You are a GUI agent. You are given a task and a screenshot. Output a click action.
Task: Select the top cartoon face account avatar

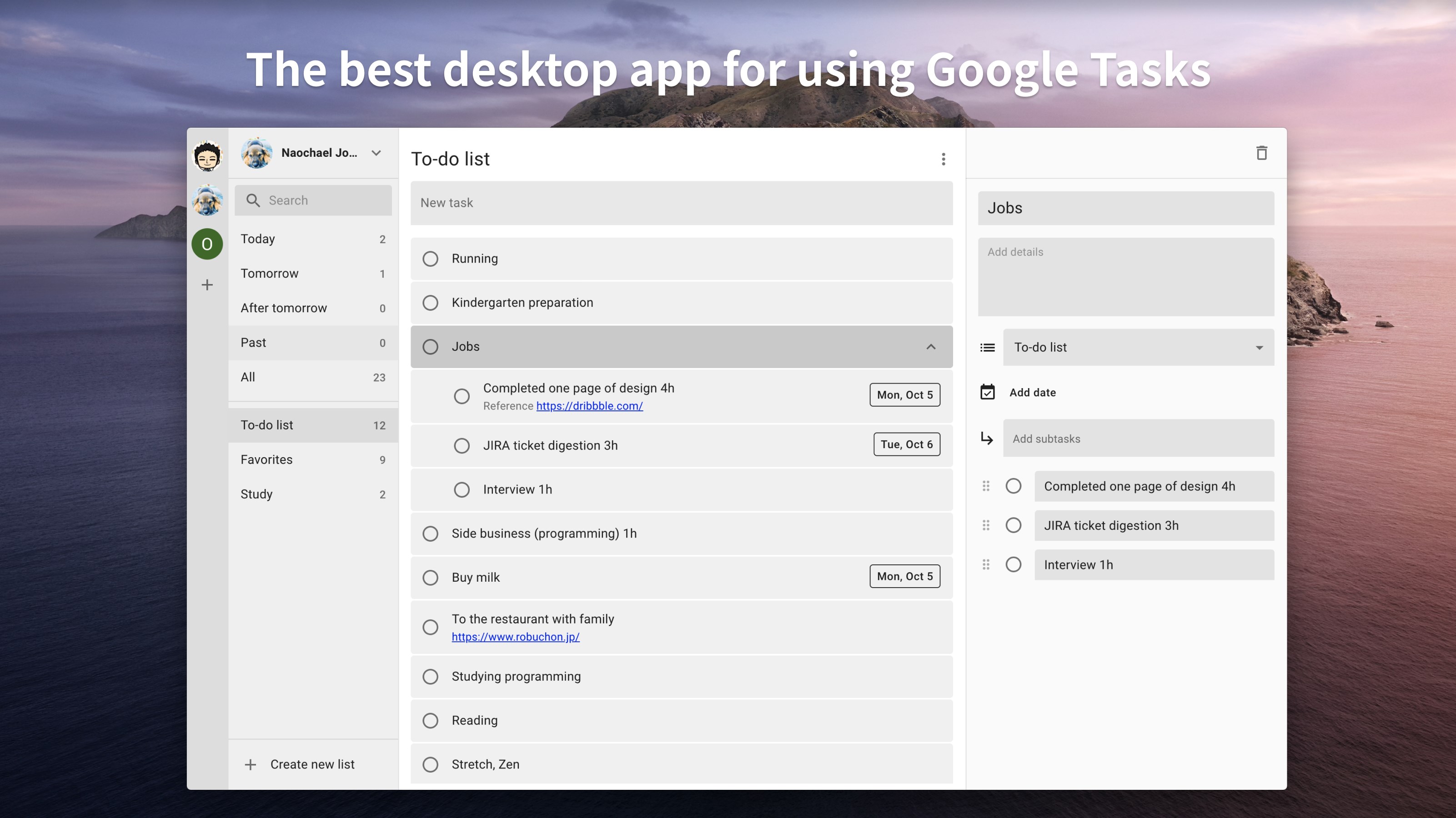pos(207,155)
